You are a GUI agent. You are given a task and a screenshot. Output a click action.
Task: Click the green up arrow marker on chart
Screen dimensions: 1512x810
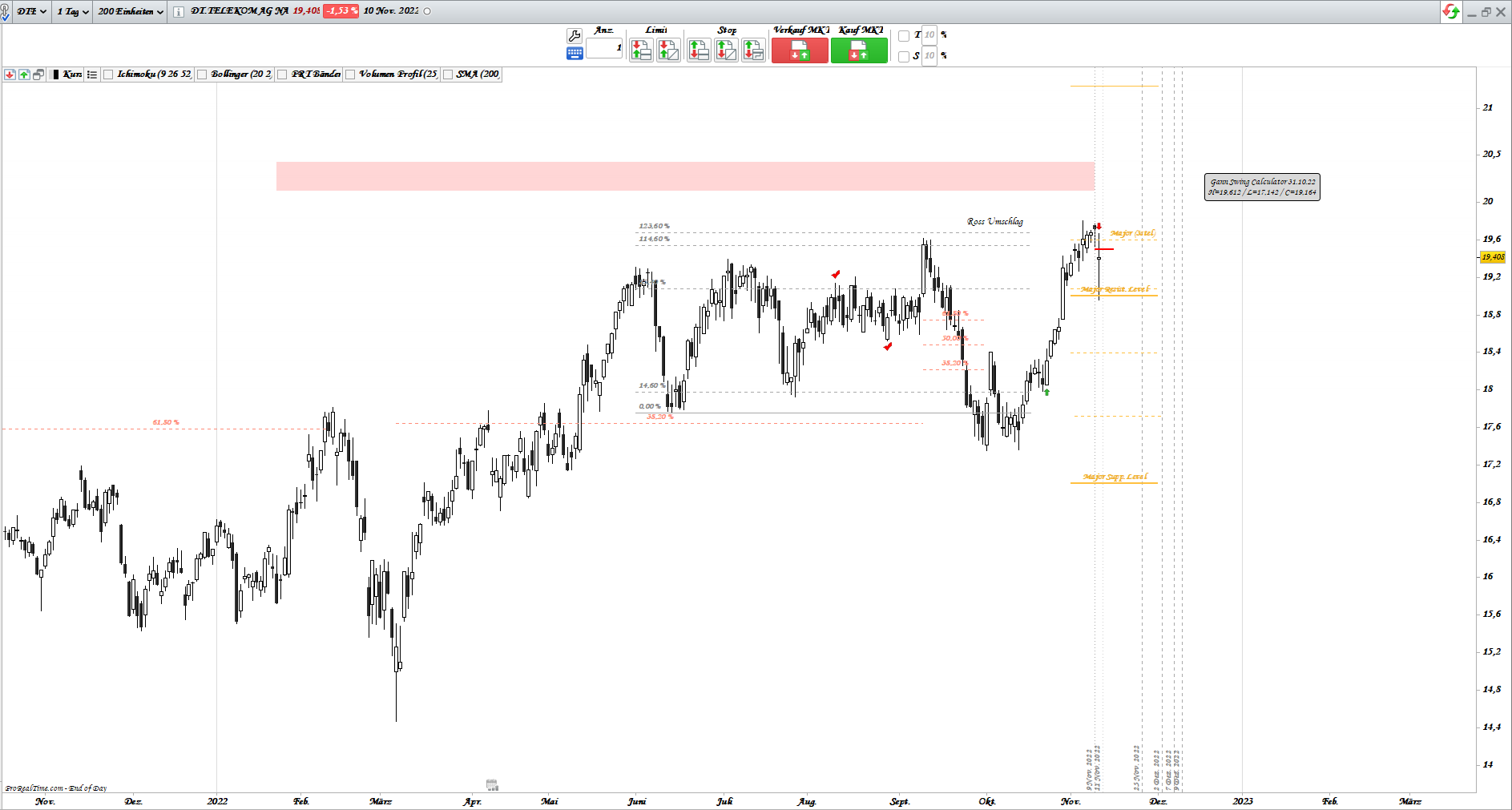[x=1046, y=392]
